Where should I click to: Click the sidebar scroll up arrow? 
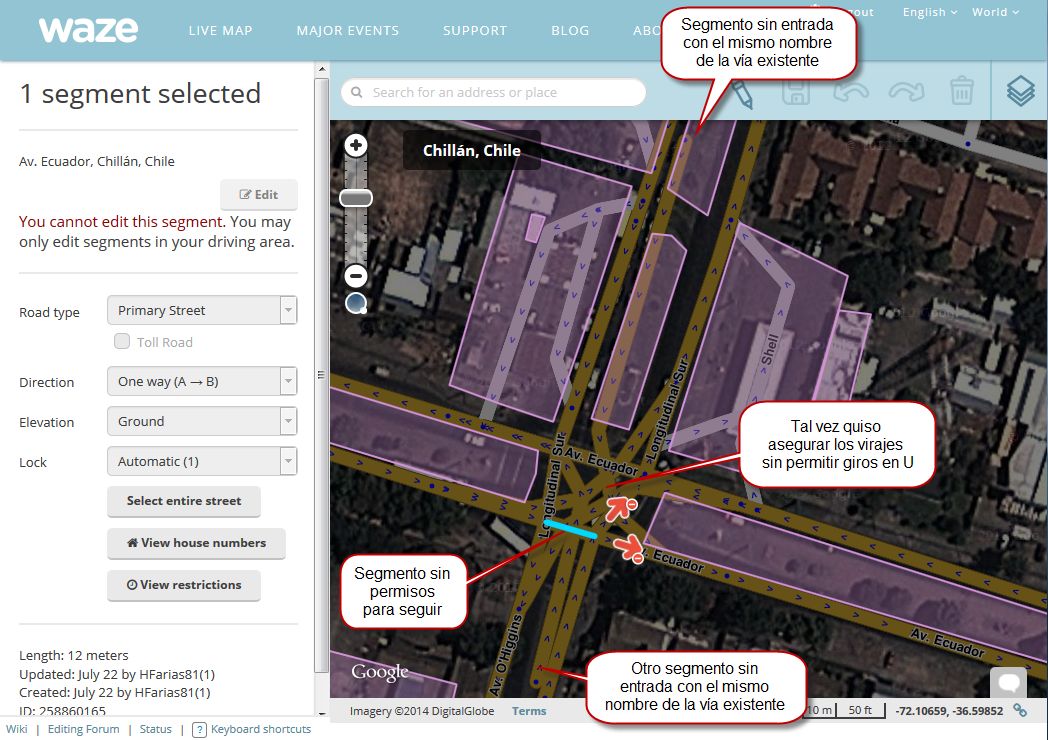(x=321, y=69)
